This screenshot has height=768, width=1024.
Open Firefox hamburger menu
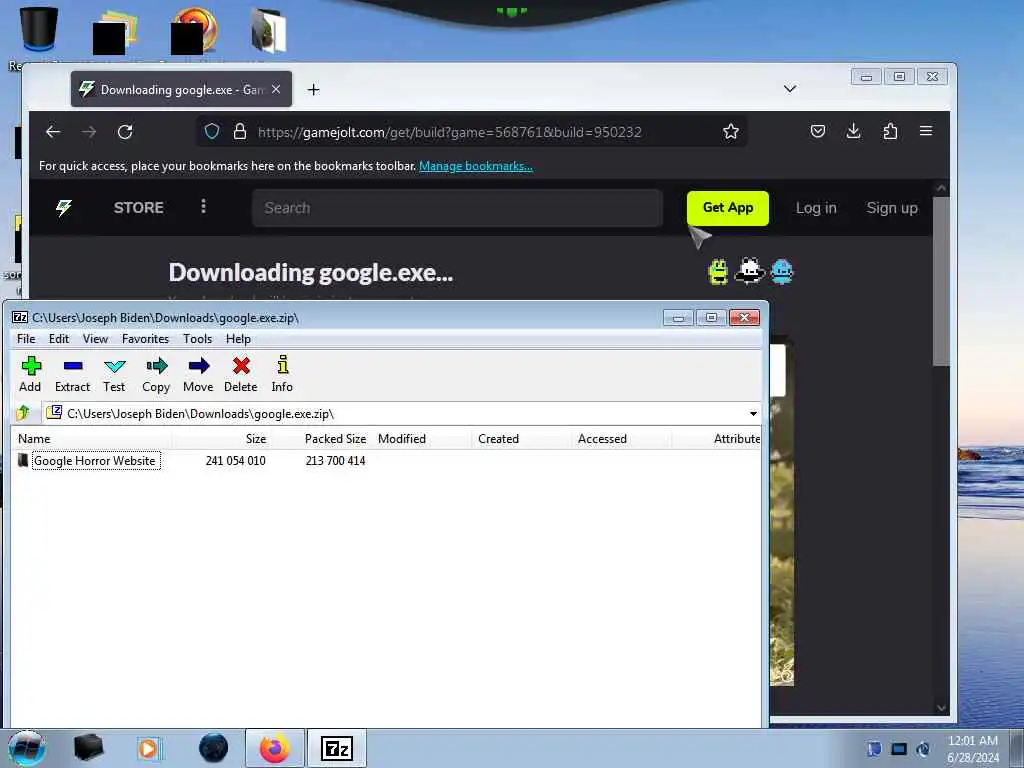(x=925, y=131)
